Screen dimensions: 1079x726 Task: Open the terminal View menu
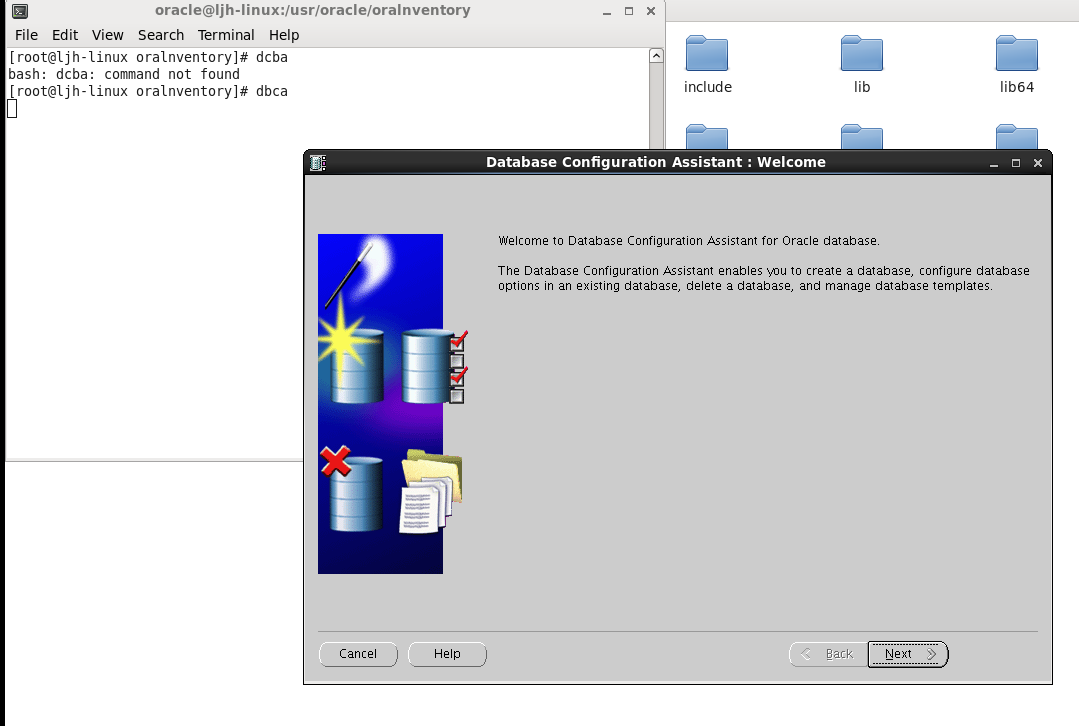click(x=107, y=35)
